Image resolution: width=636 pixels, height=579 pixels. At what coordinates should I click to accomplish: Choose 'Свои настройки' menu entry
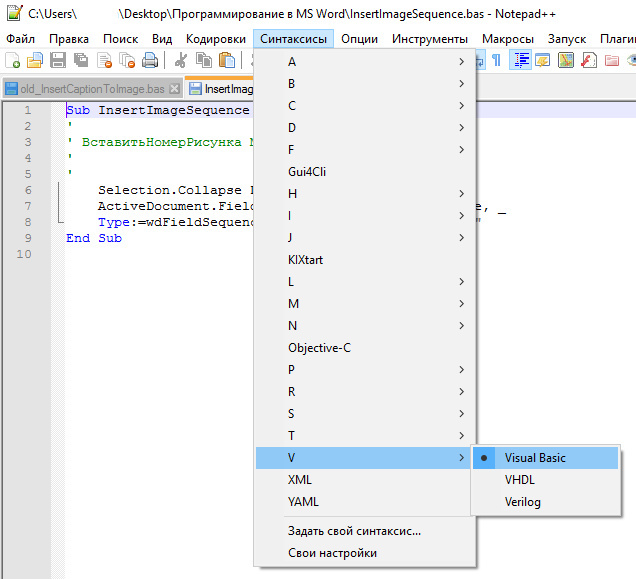pyautogui.click(x=364, y=553)
